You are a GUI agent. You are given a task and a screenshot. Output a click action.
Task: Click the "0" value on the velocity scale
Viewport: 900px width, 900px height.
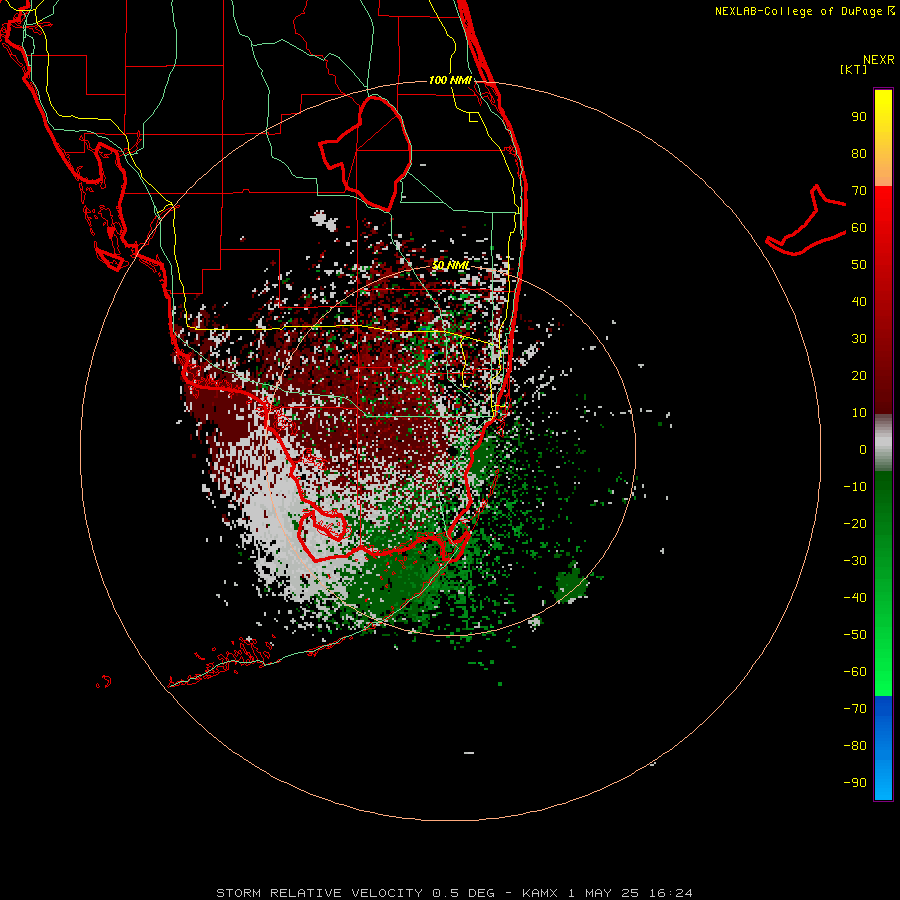pyautogui.click(x=863, y=450)
